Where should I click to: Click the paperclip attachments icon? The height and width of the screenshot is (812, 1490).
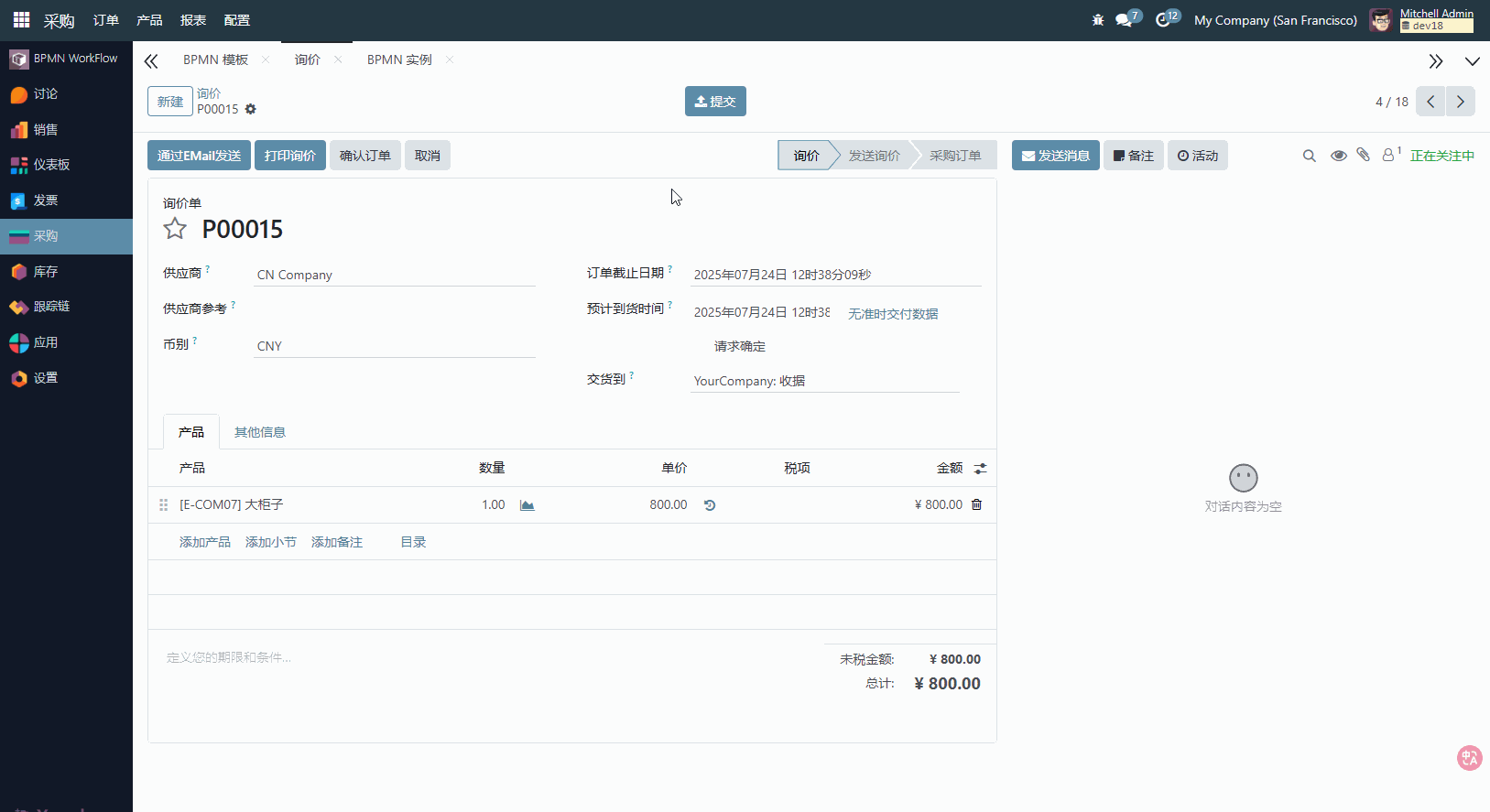[x=1363, y=156]
